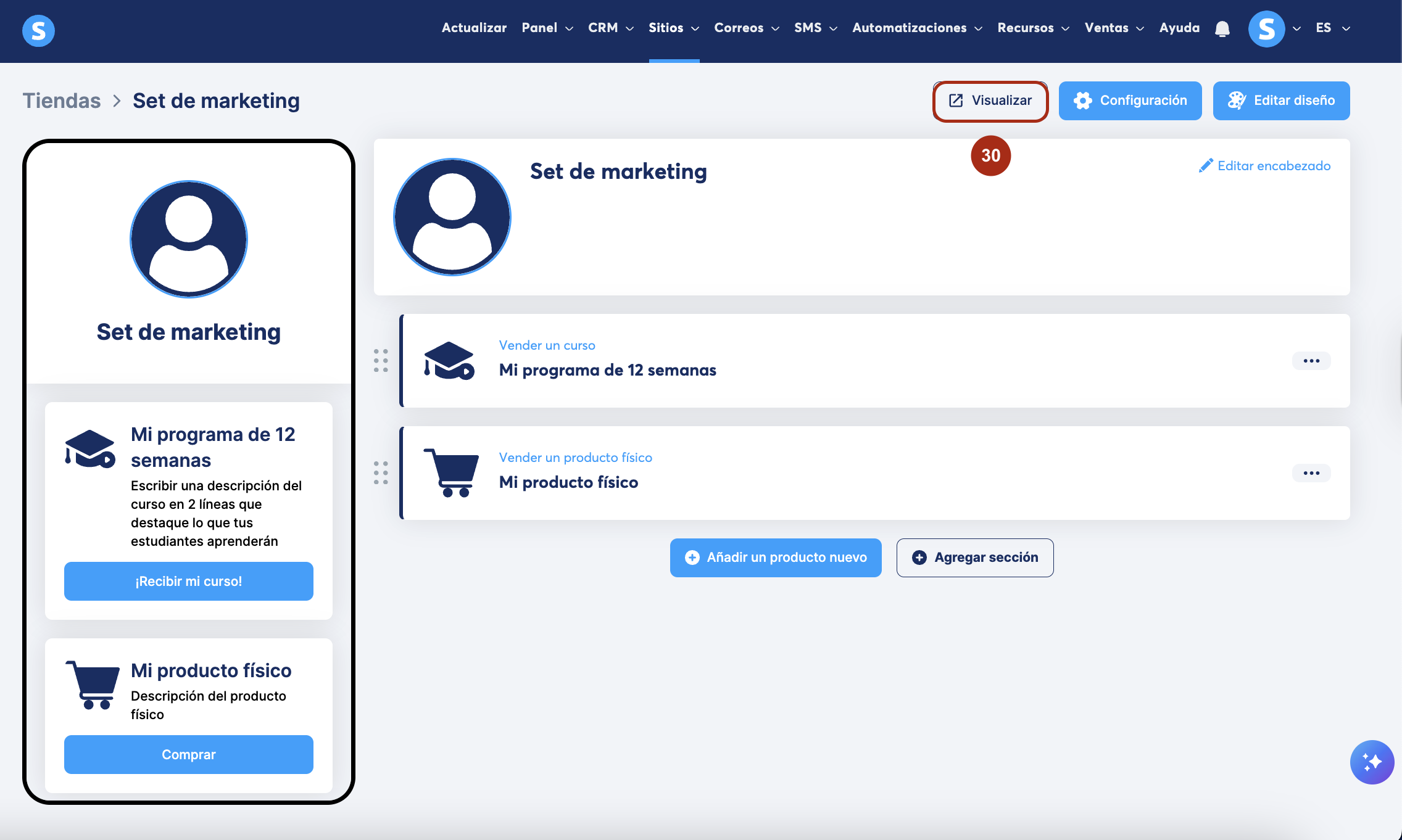Click the pencil Editar encabezado link
This screenshot has height=840, width=1402.
1264,165
